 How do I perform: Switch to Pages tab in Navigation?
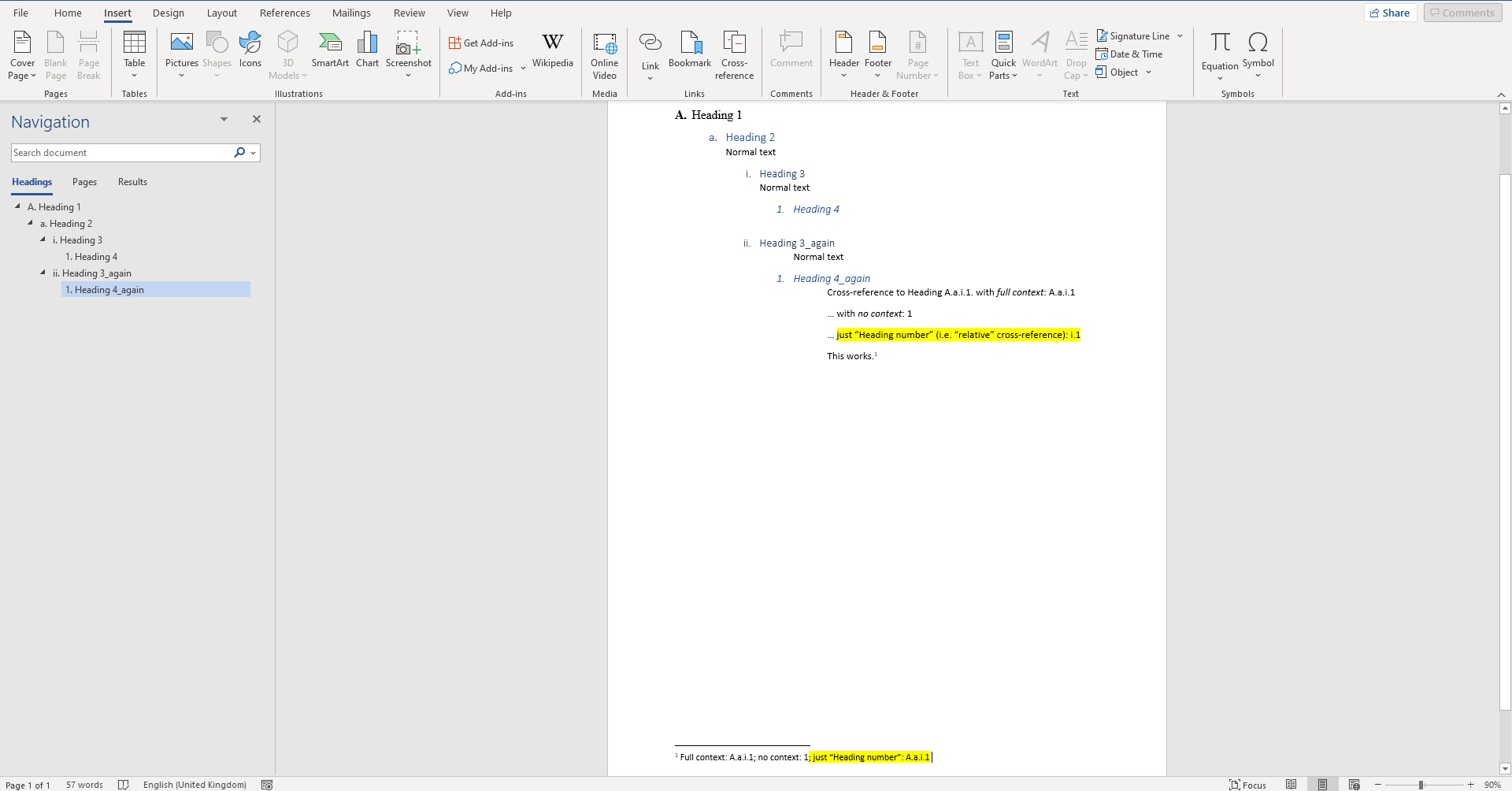tap(84, 182)
